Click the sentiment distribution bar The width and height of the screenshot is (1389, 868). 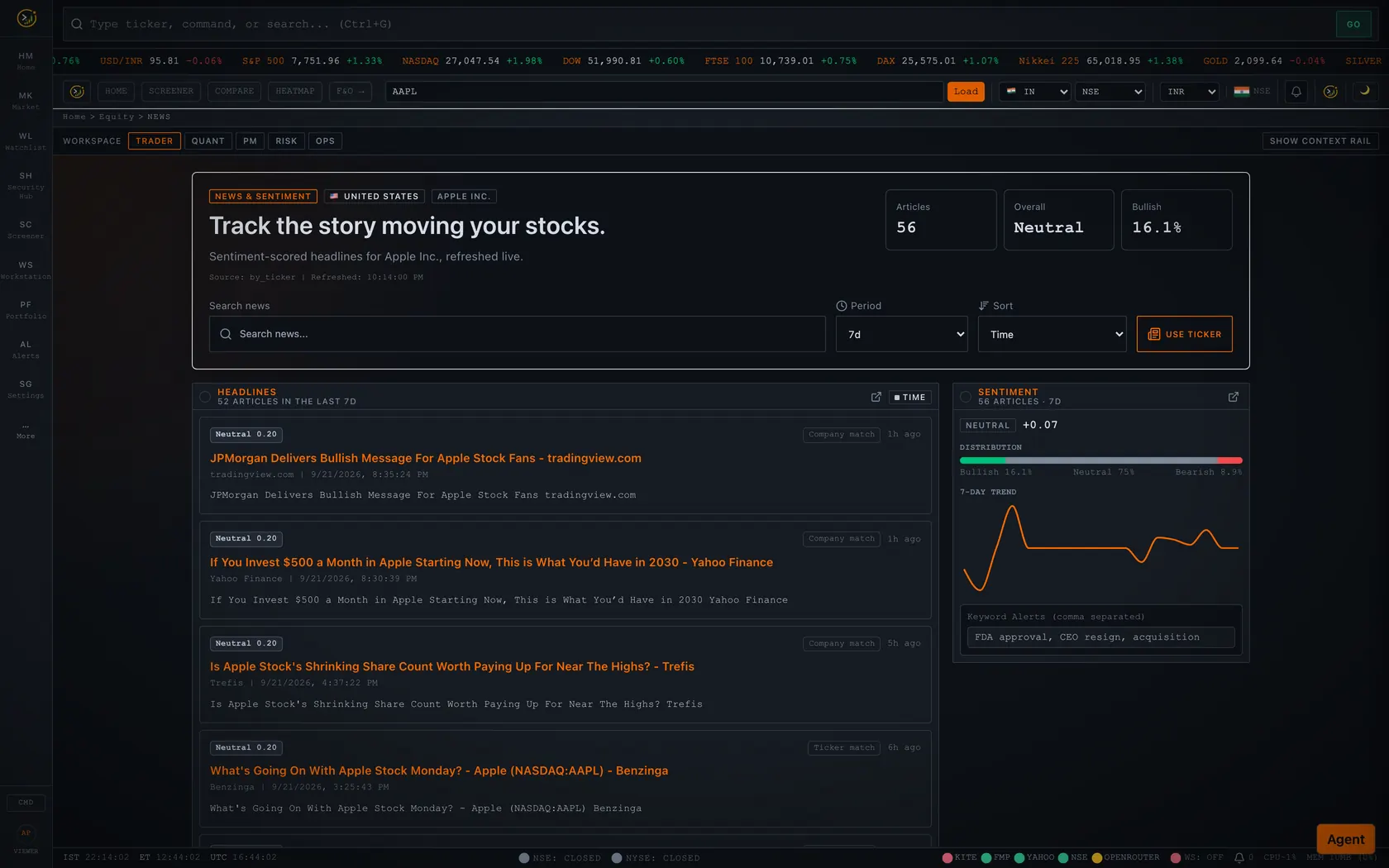tap(1101, 460)
